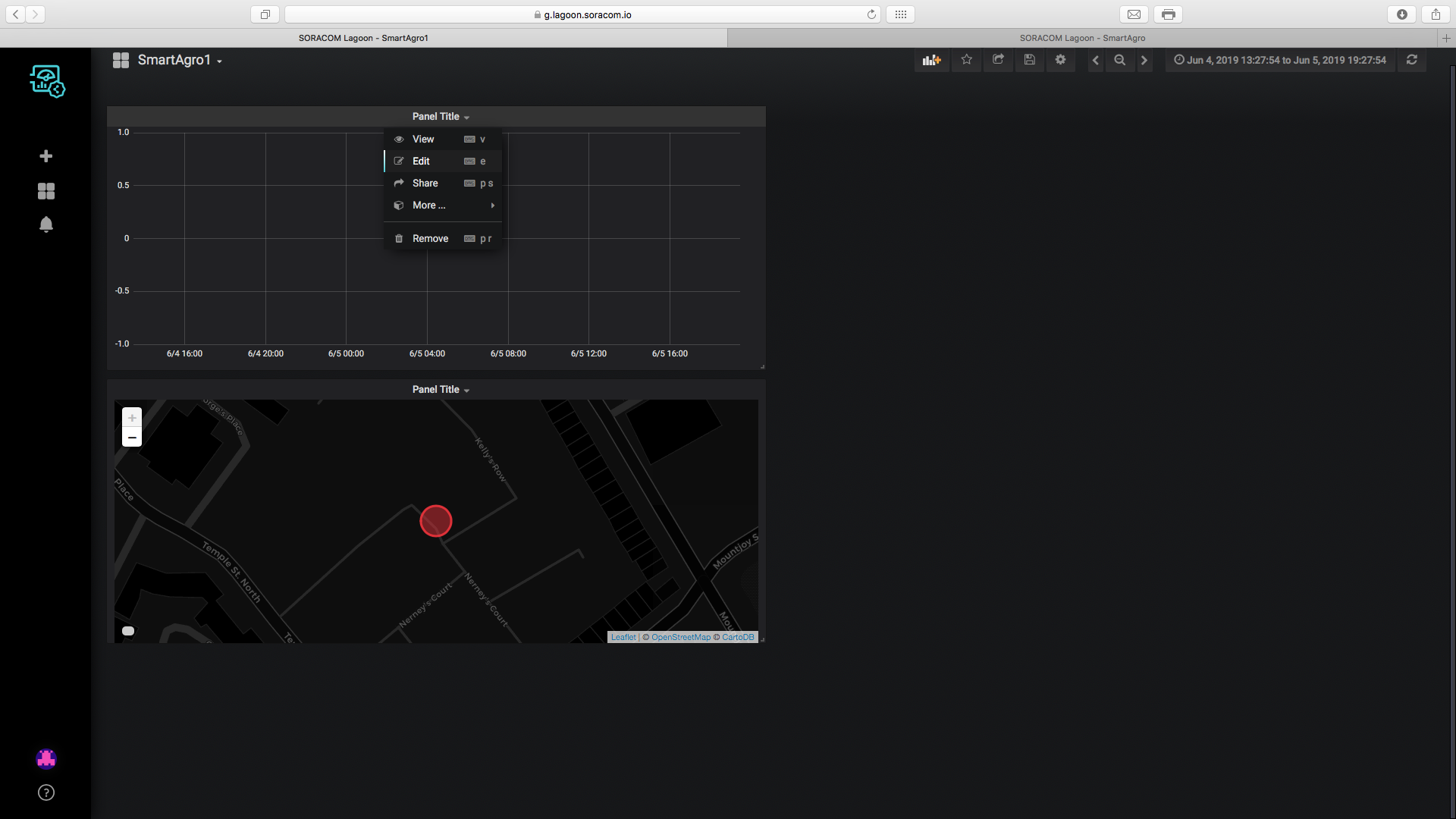
Task: Click the zoom out time range icon
Action: [1119, 60]
